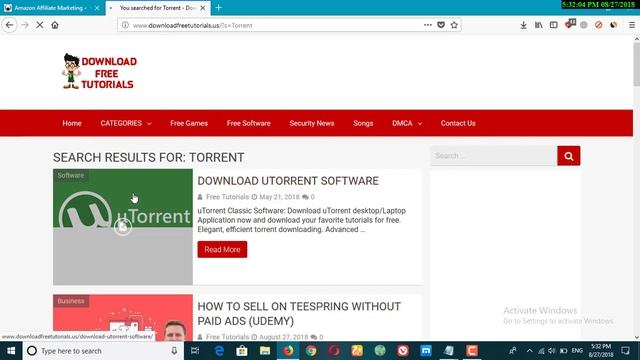Open Windows Task View
This screenshot has height=360, width=640.
click(195, 351)
